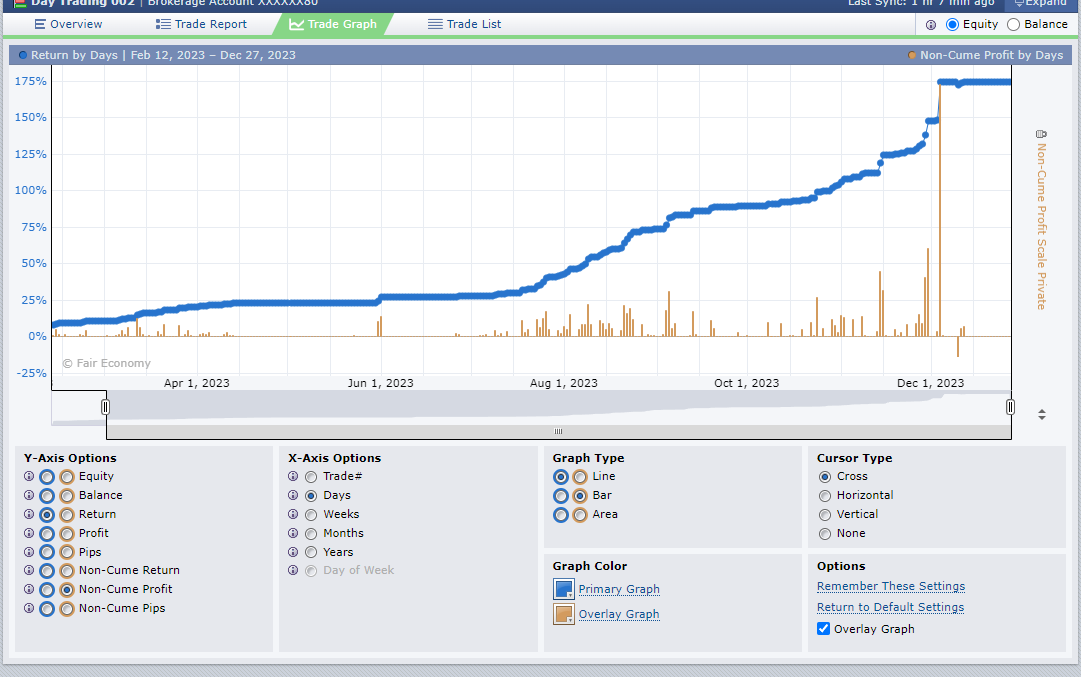Select Years as the X-axis
Screen dimensions: 1081x677
pyautogui.click(x=311, y=552)
